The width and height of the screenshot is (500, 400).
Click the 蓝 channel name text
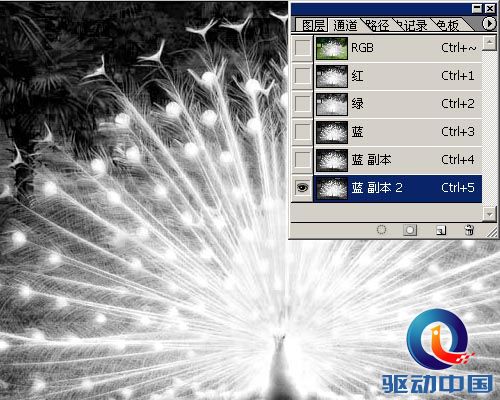(357, 132)
